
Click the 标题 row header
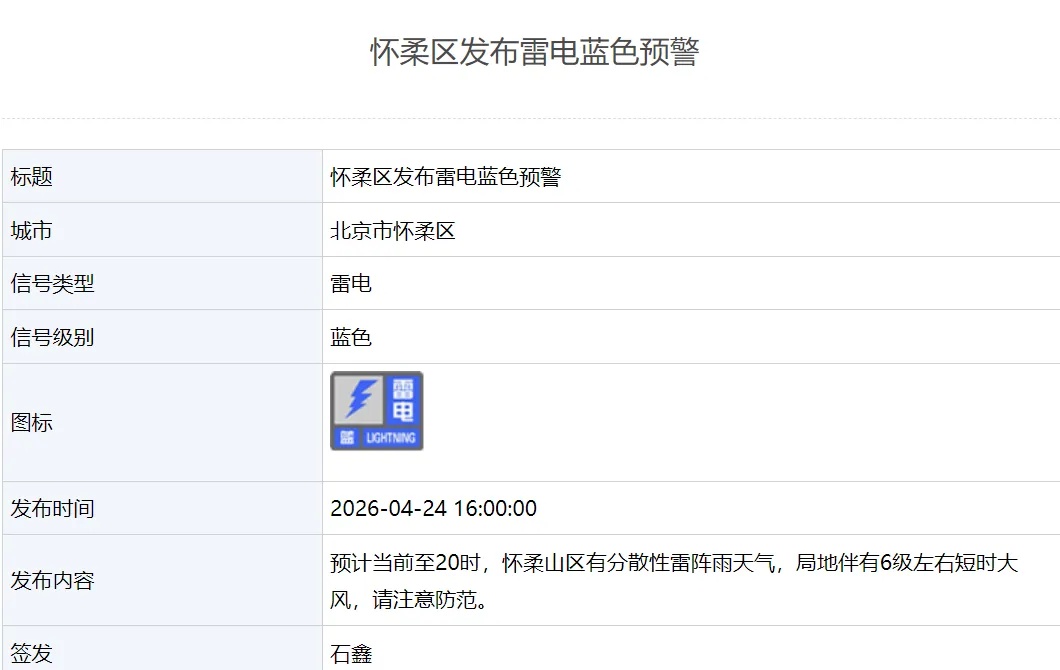29,176
